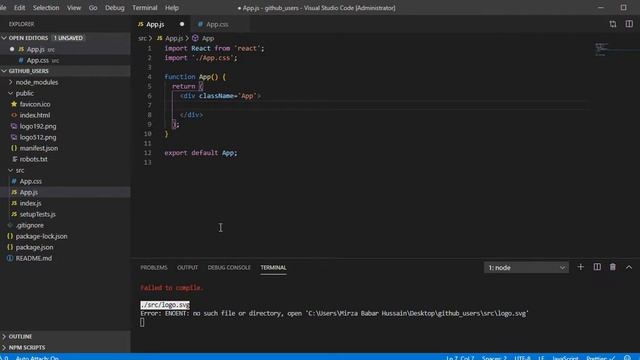This screenshot has width=640, height=360.
Task: Switch to the Terminal panel tab
Action: click(x=273, y=268)
